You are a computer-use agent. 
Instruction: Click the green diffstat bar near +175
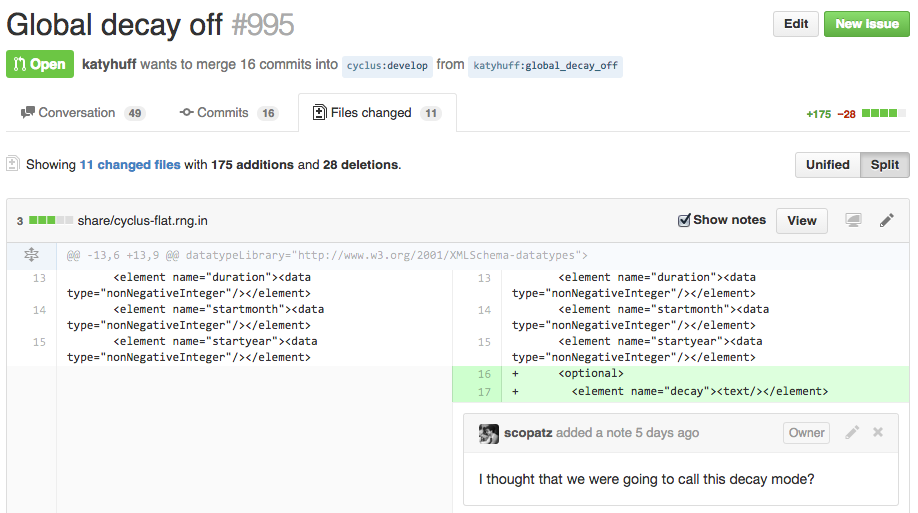pyautogui.click(x=883, y=113)
